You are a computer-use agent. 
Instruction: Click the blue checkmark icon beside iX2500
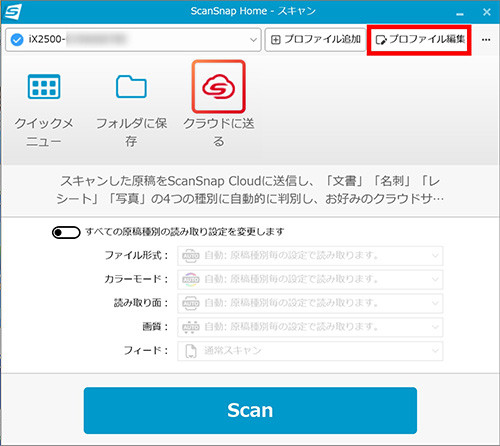coord(17,40)
